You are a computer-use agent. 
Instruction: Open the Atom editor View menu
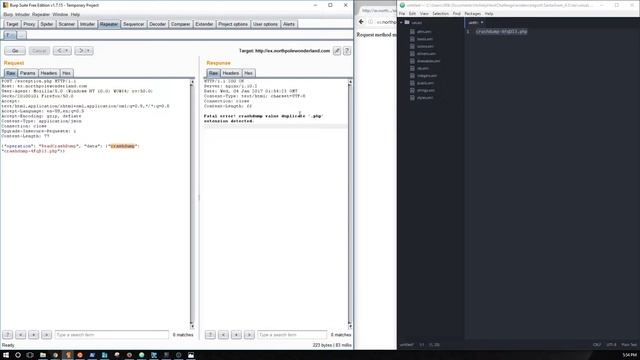click(424, 13)
